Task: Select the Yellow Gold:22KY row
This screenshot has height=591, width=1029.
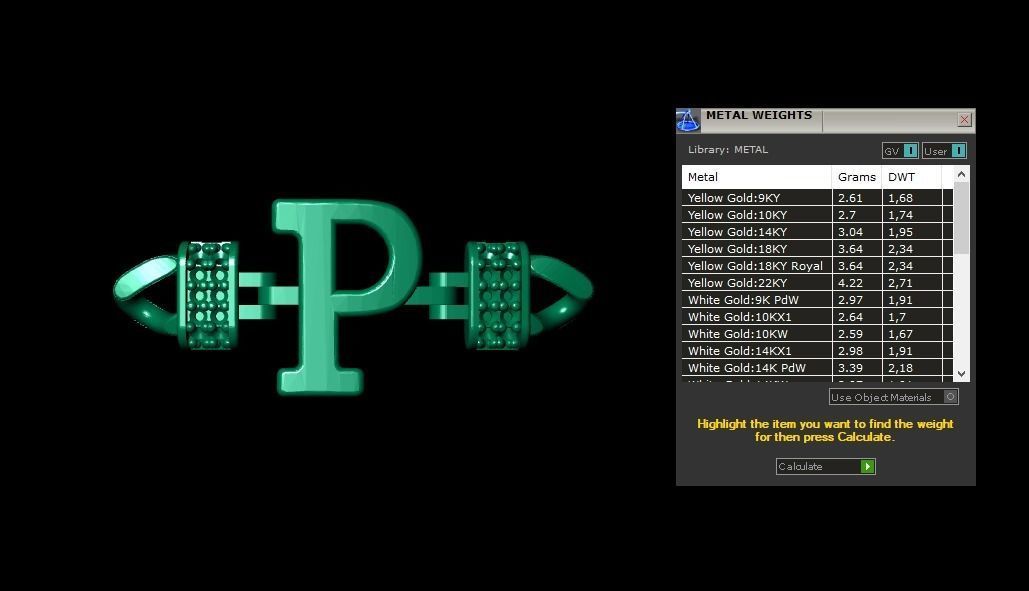Action: [x=817, y=283]
